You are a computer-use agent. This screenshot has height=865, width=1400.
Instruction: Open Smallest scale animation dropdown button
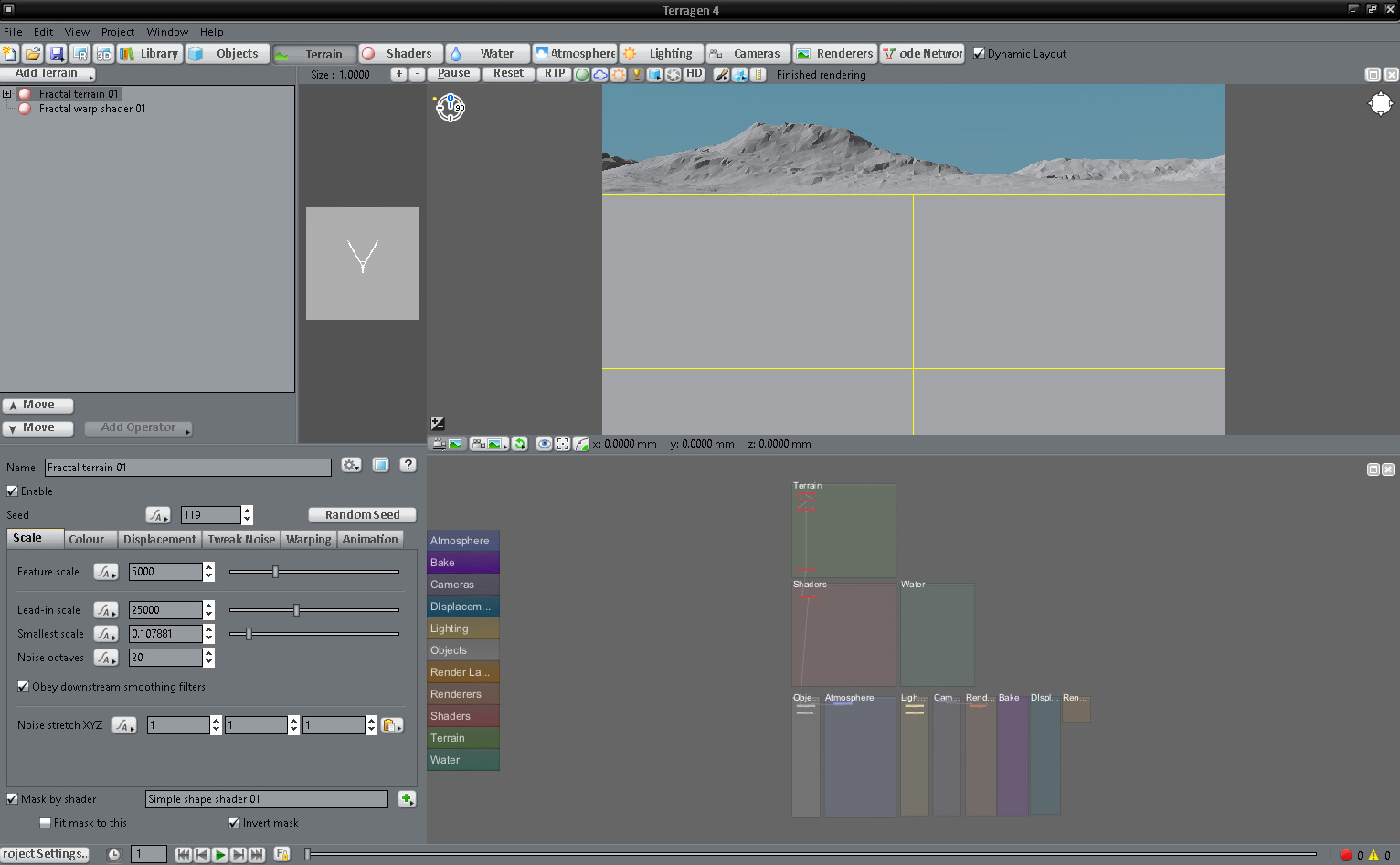(x=106, y=634)
